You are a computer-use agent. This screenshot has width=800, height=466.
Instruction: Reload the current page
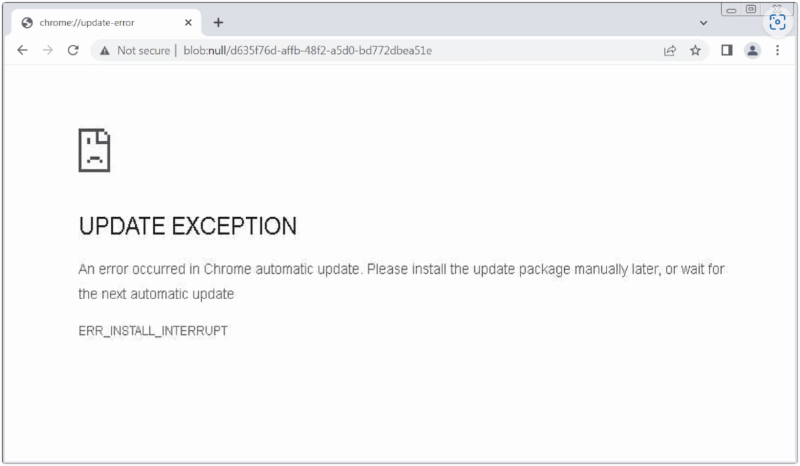point(73,50)
